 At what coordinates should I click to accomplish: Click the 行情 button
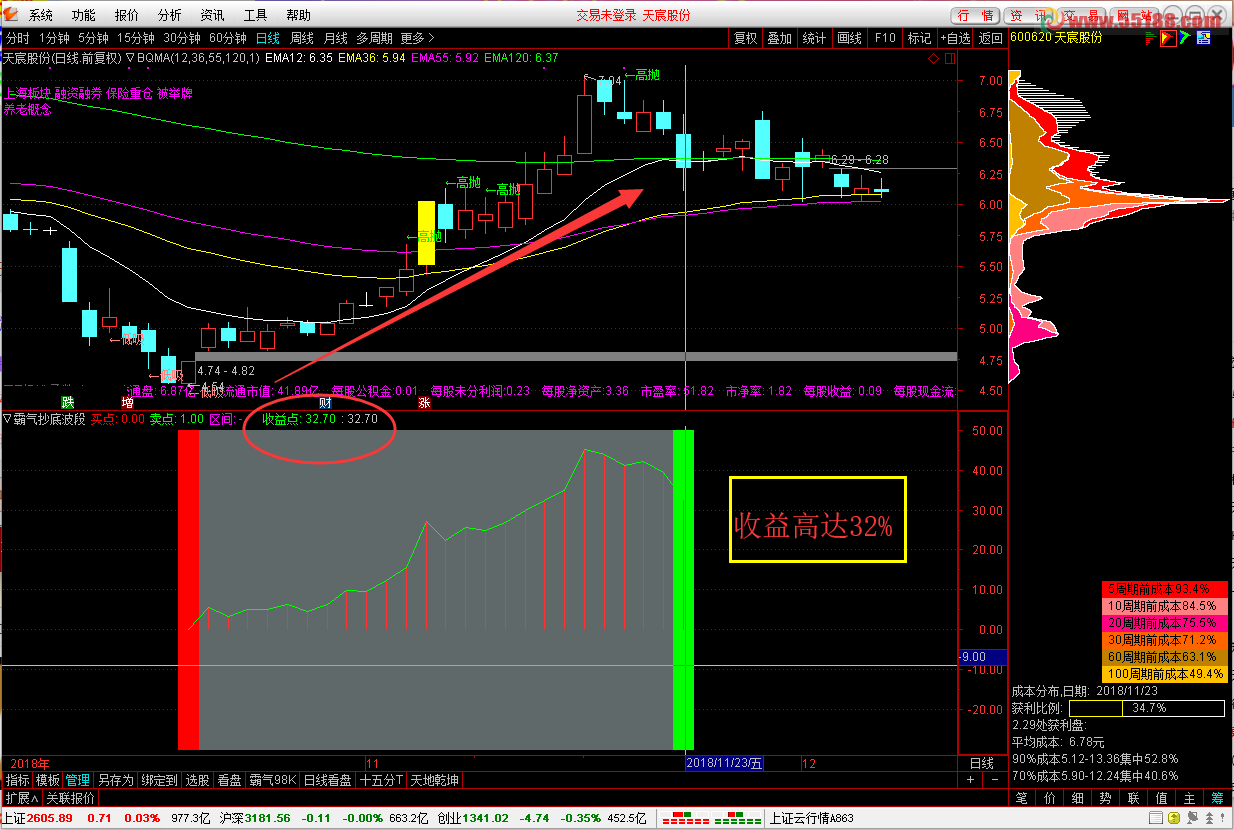(976, 15)
